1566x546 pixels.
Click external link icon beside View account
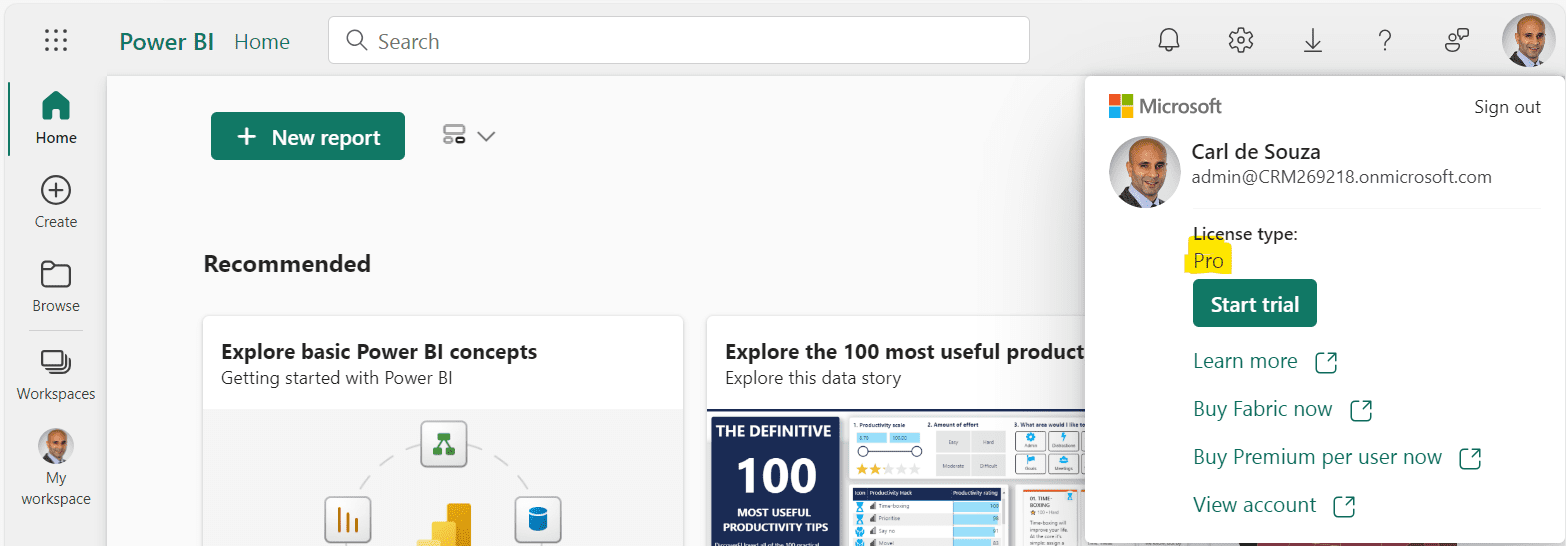[1345, 506]
